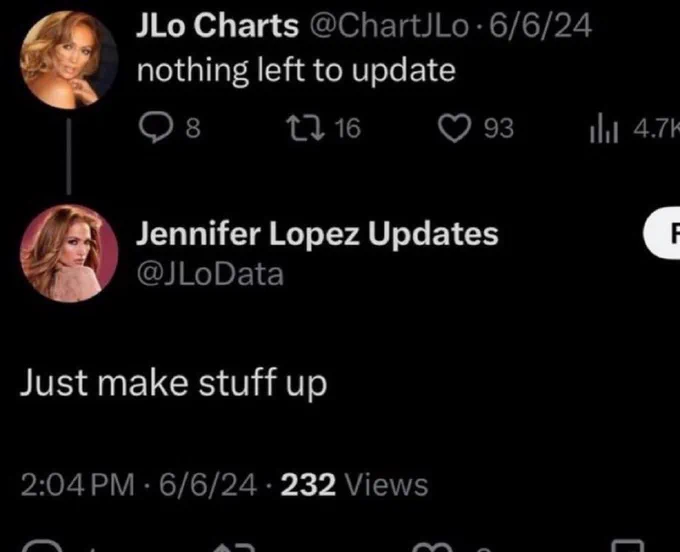Tap the retweet icon under Jennifer Lopez Updates' tweet
This screenshot has width=680, height=552.
tap(233, 547)
